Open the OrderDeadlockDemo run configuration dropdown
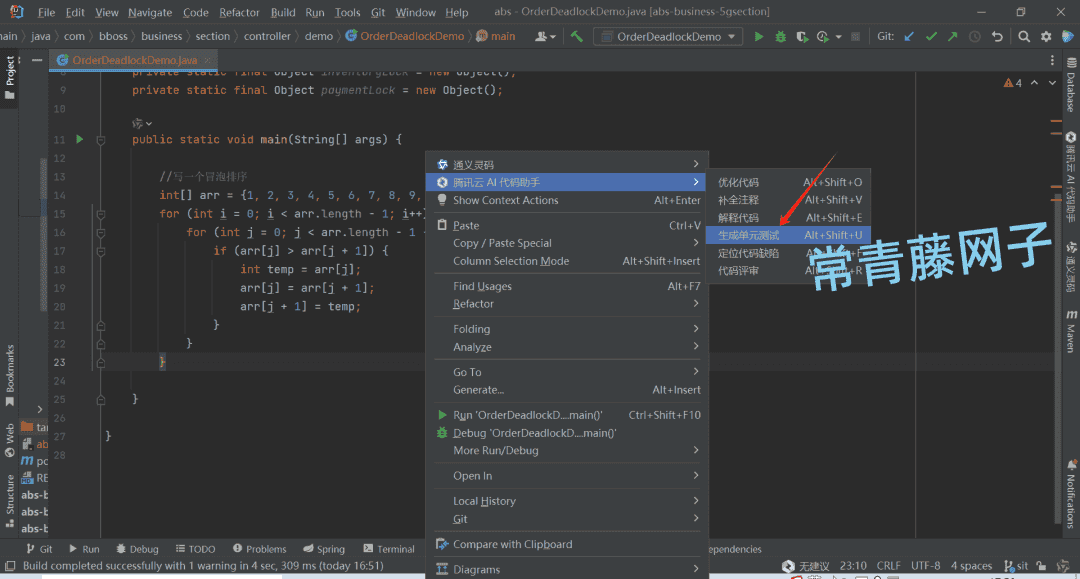Viewport: 1080px width, 579px height. [x=668, y=36]
